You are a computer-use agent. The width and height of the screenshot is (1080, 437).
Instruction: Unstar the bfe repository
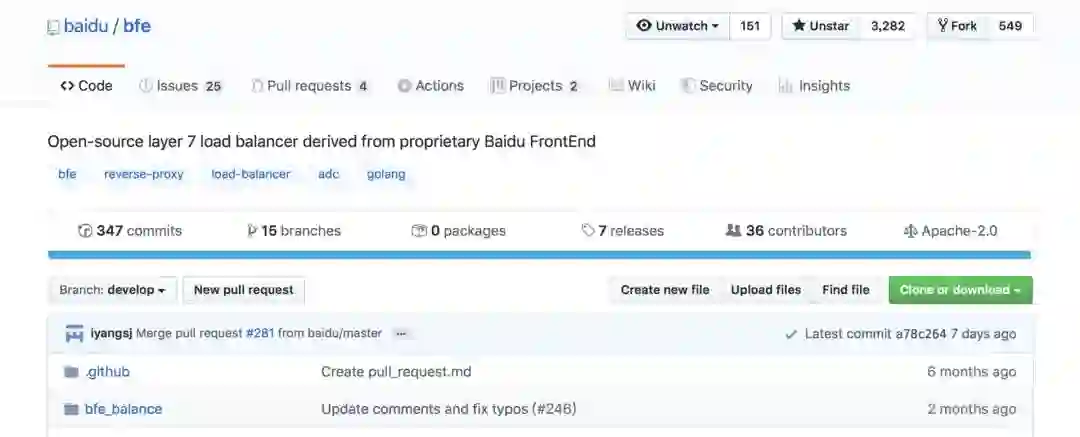pos(822,26)
